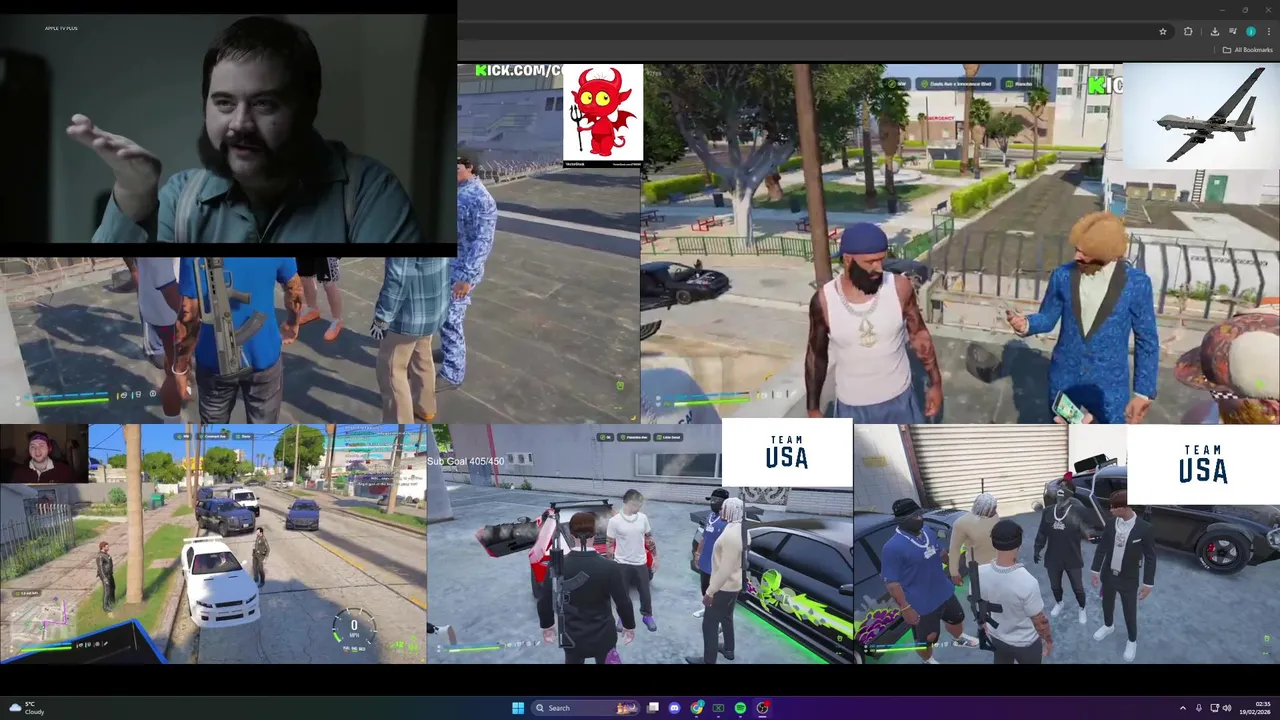Click the speedometer reading 0 MPH
The image size is (1280, 720).
tap(353, 629)
